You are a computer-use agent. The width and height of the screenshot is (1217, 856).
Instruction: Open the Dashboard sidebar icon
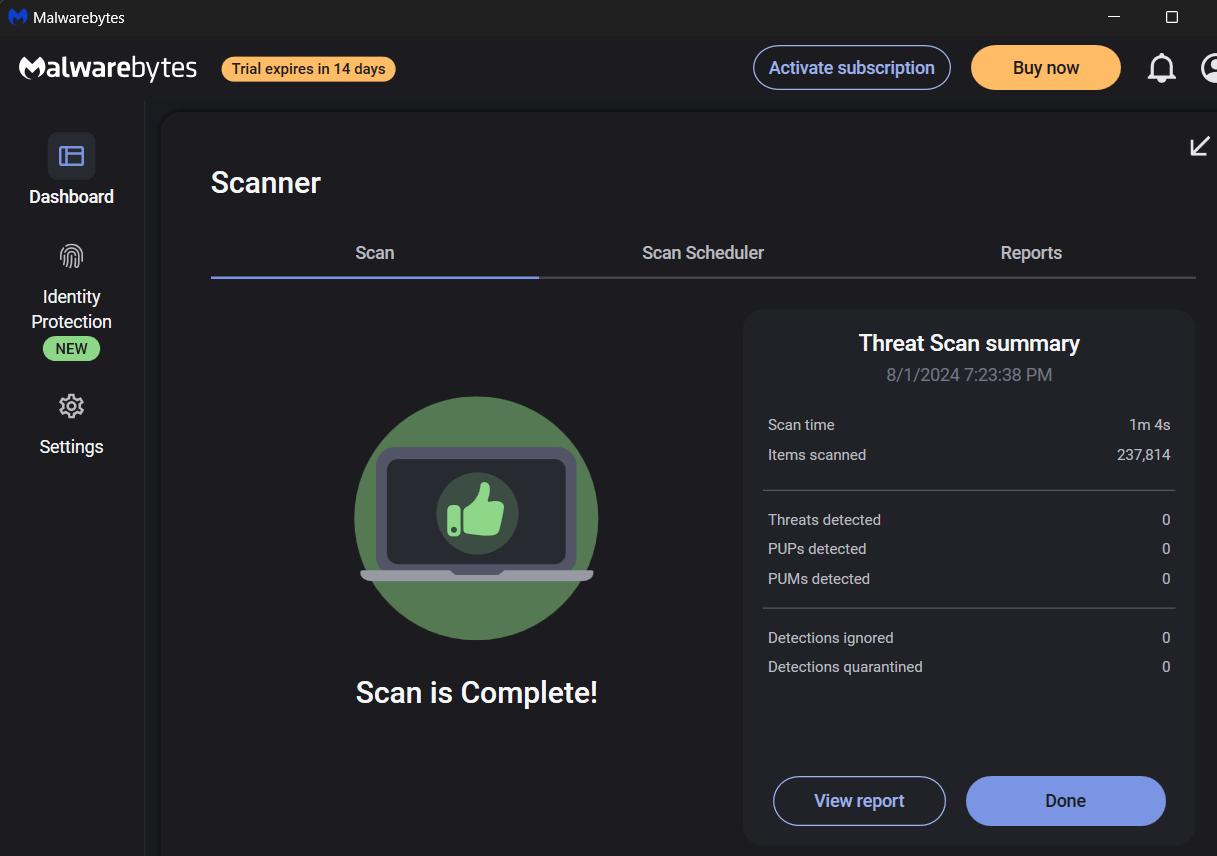[x=71, y=156]
